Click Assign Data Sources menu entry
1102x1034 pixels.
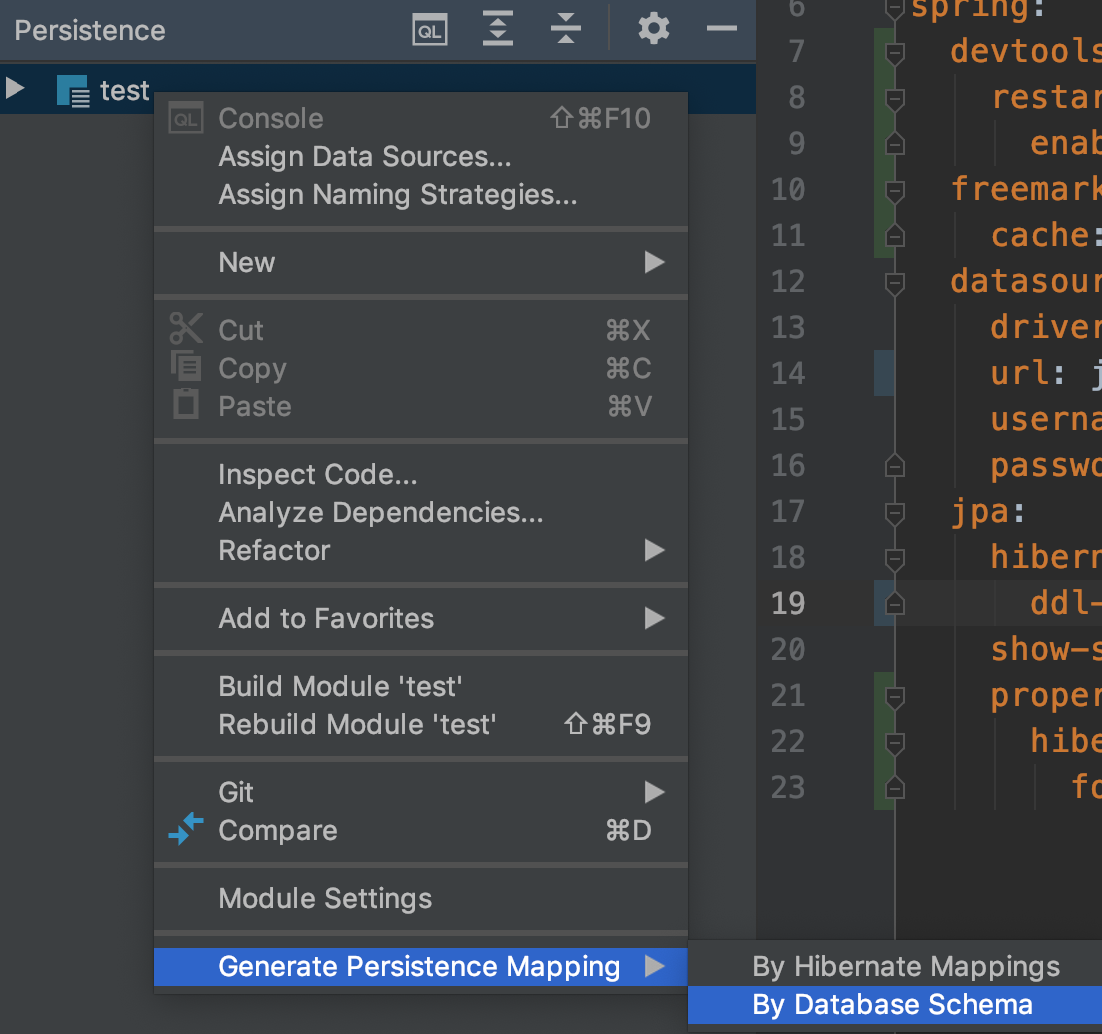point(364,156)
